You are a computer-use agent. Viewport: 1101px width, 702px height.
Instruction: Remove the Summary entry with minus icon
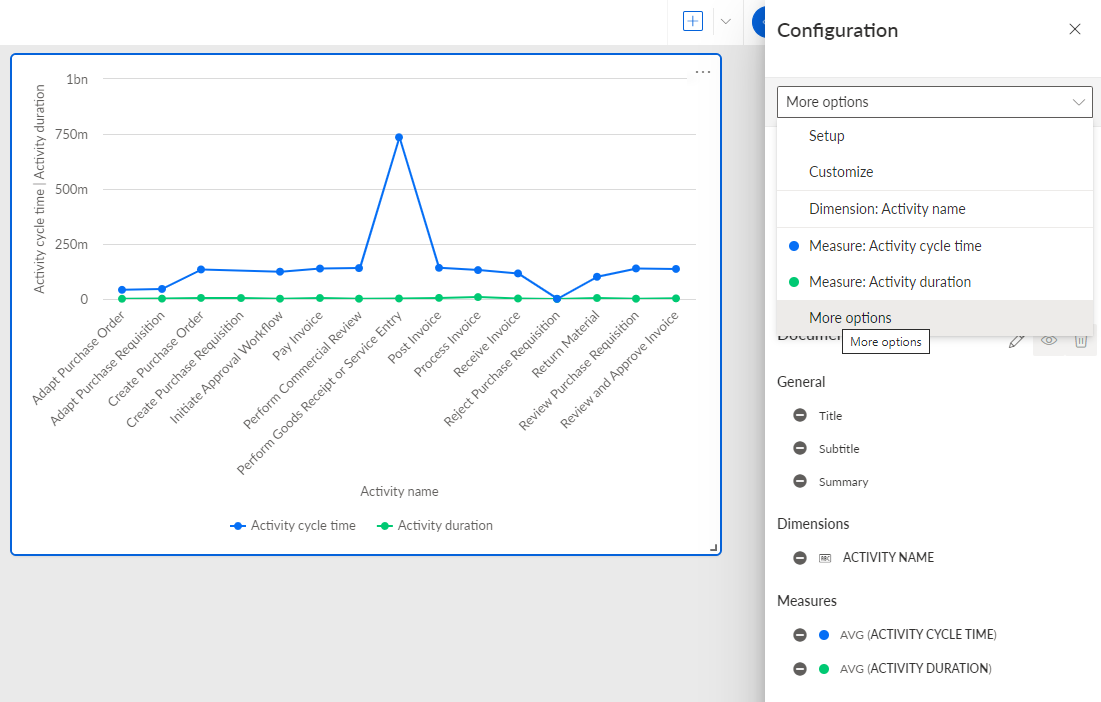pyautogui.click(x=800, y=481)
